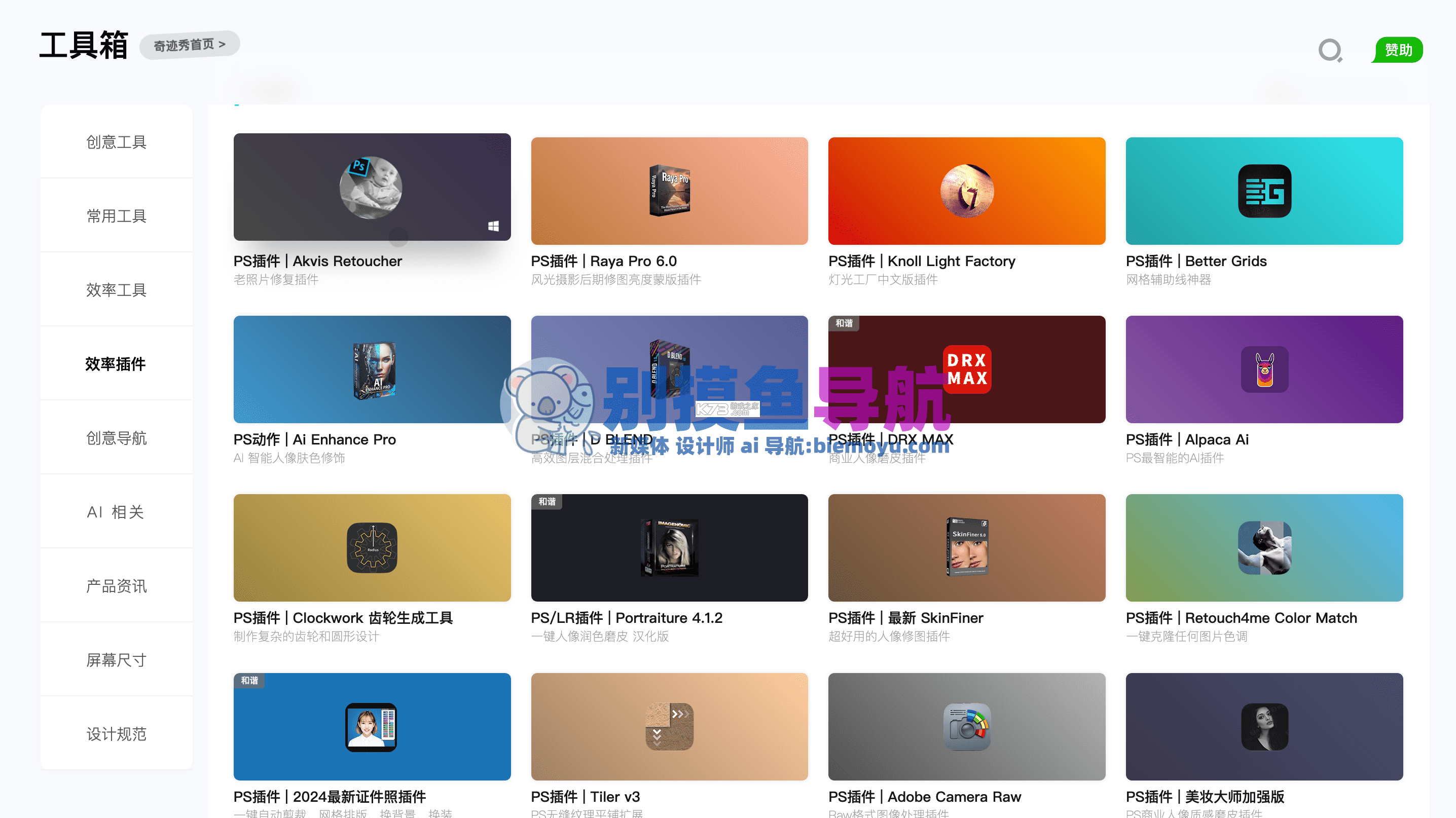Click PS最智能的AI插件 description
1456x818 pixels.
click(1175, 458)
